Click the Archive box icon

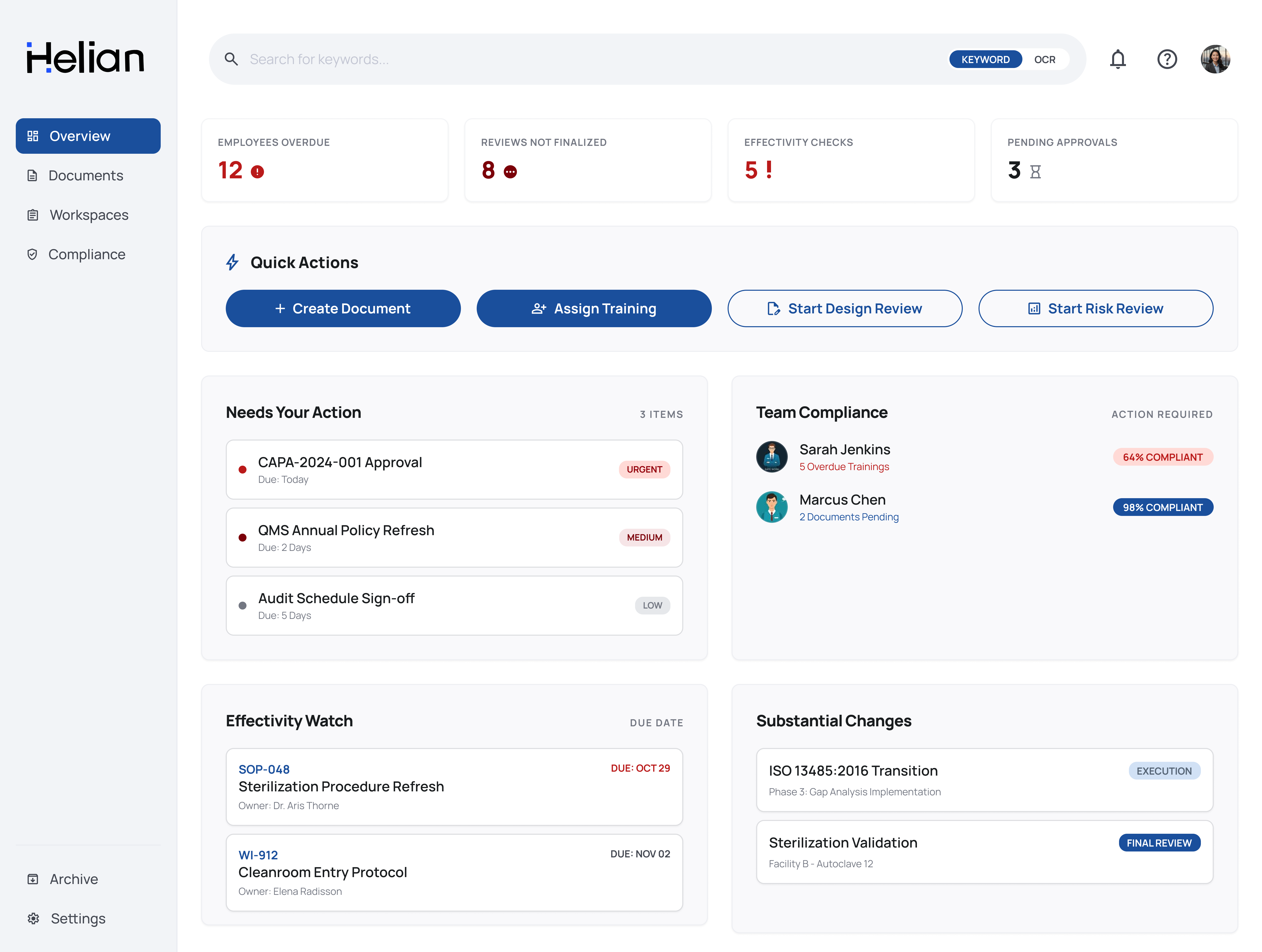(x=33, y=879)
